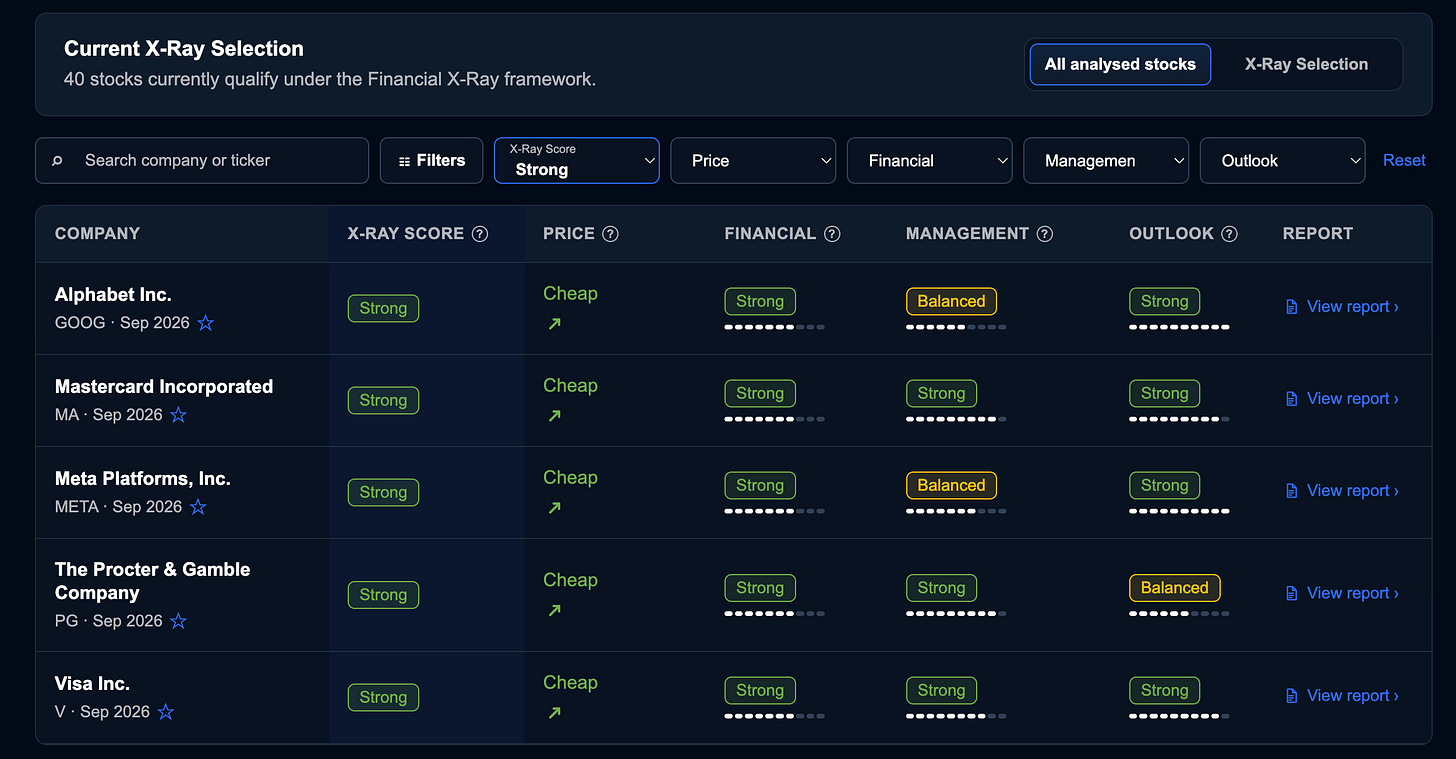Viewport: 1456px width, 759px height.
Task: Click Alphabet's Balanced management badge
Action: (x=951, y=301)
